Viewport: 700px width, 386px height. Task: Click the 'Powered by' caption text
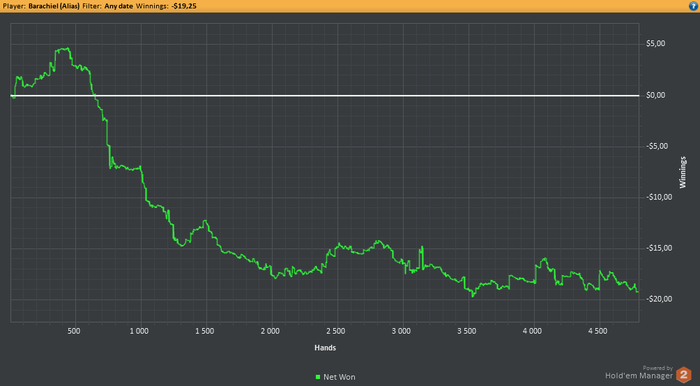point(658,368)
